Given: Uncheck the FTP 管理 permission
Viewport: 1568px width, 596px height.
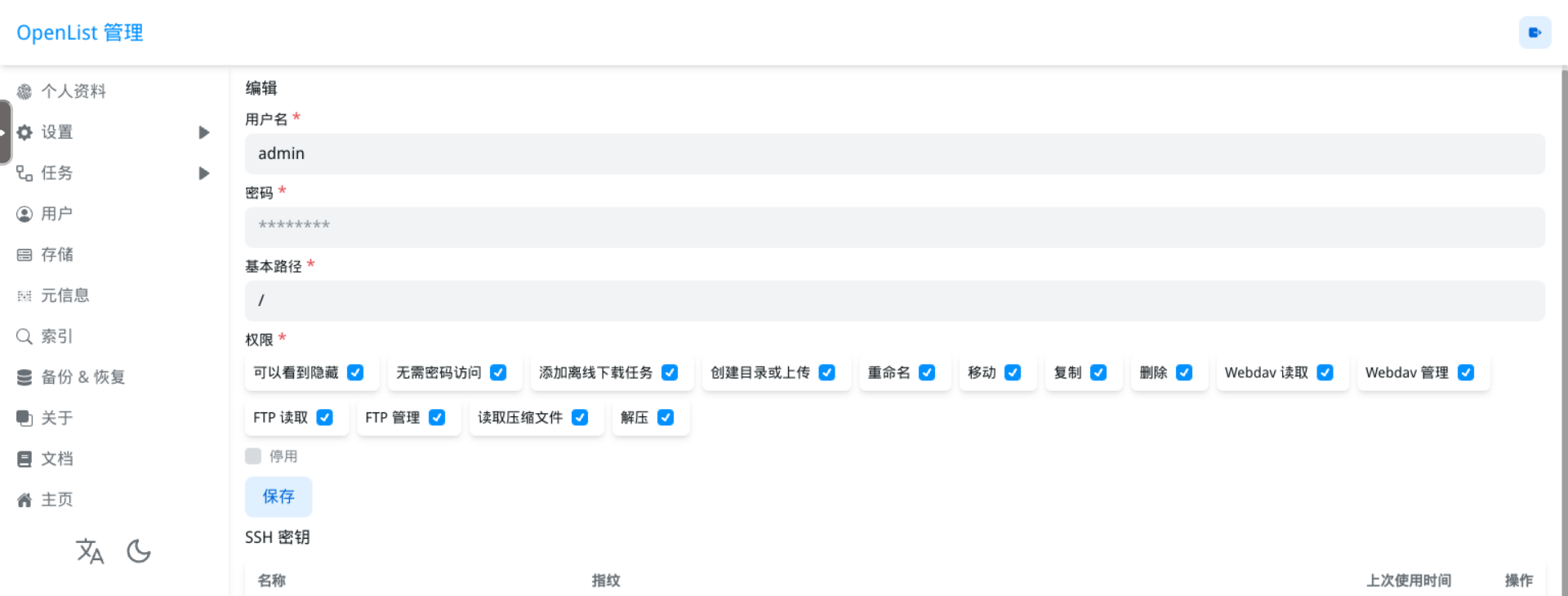Looking at the screenshot, I should (x=437, y=417).
